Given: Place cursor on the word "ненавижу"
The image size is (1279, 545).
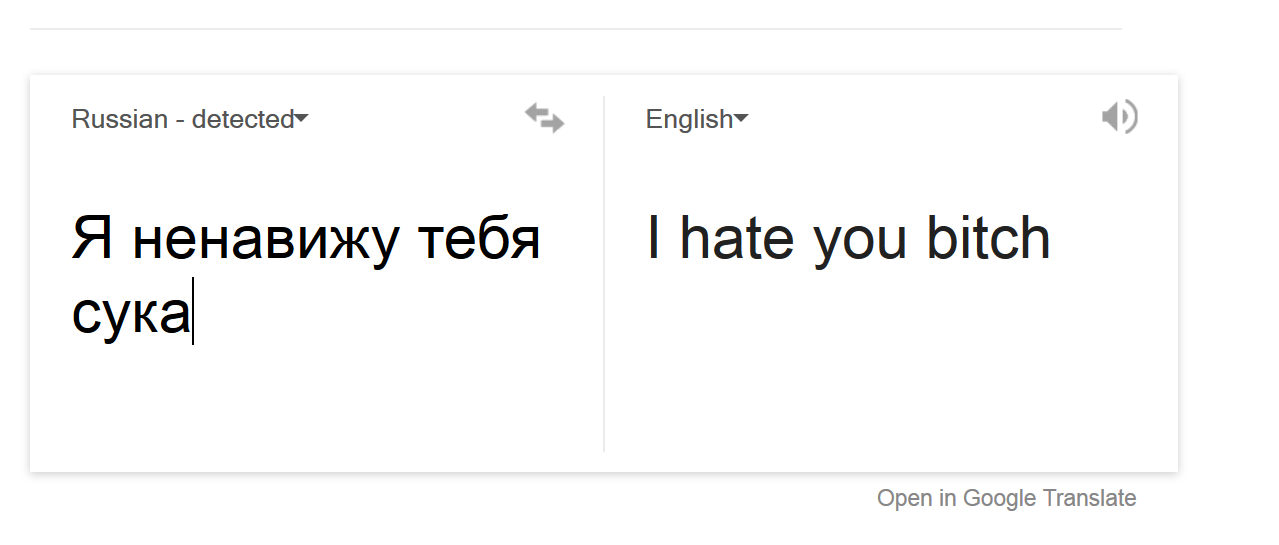Looking at the screenshot, I should pos(267,241).
